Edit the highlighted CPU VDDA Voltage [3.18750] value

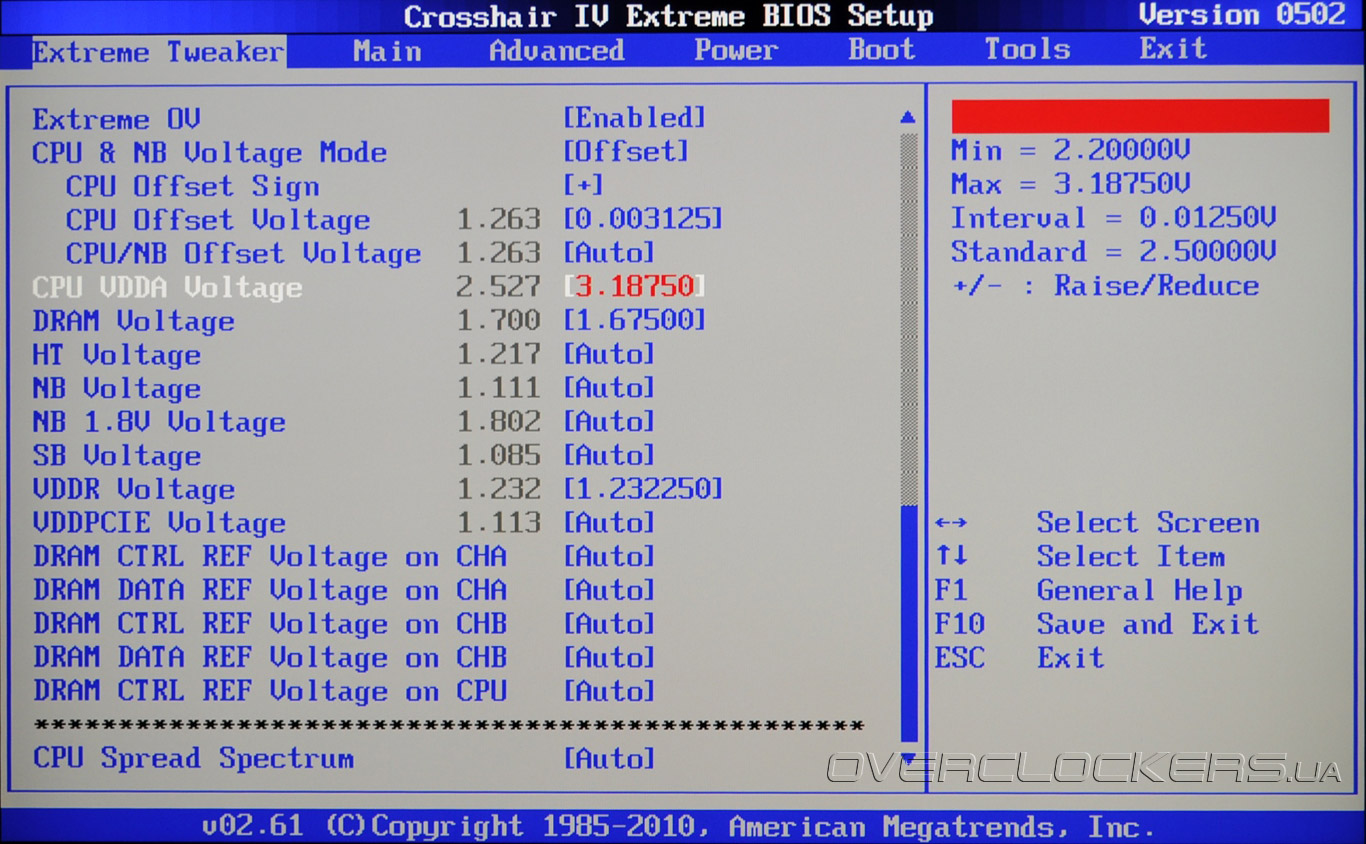pyautogui.click(x=634, y=287)
